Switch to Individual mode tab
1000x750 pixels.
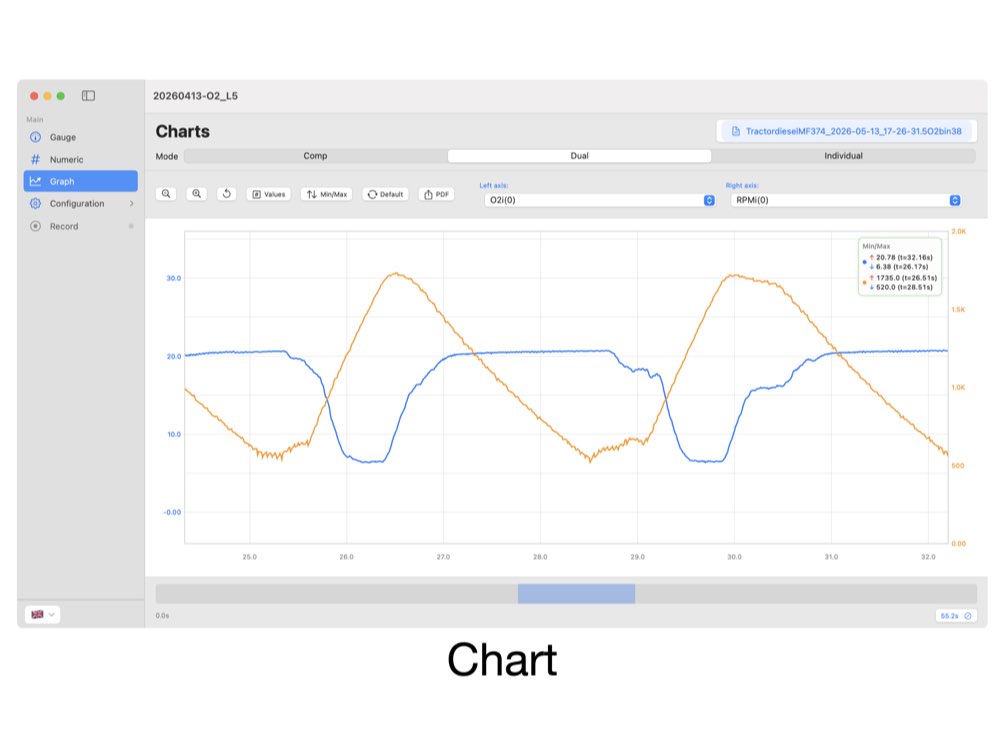pos(843,156)
